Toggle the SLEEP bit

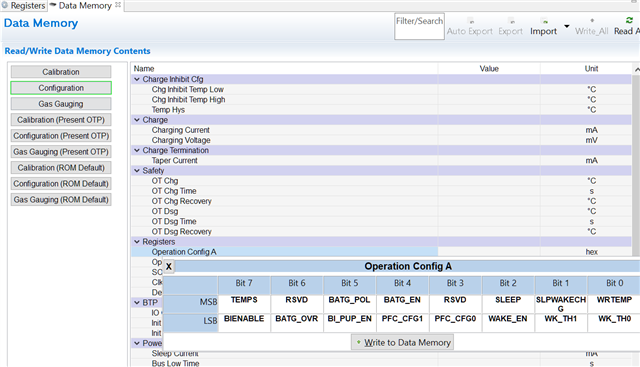tap(508, 304)
